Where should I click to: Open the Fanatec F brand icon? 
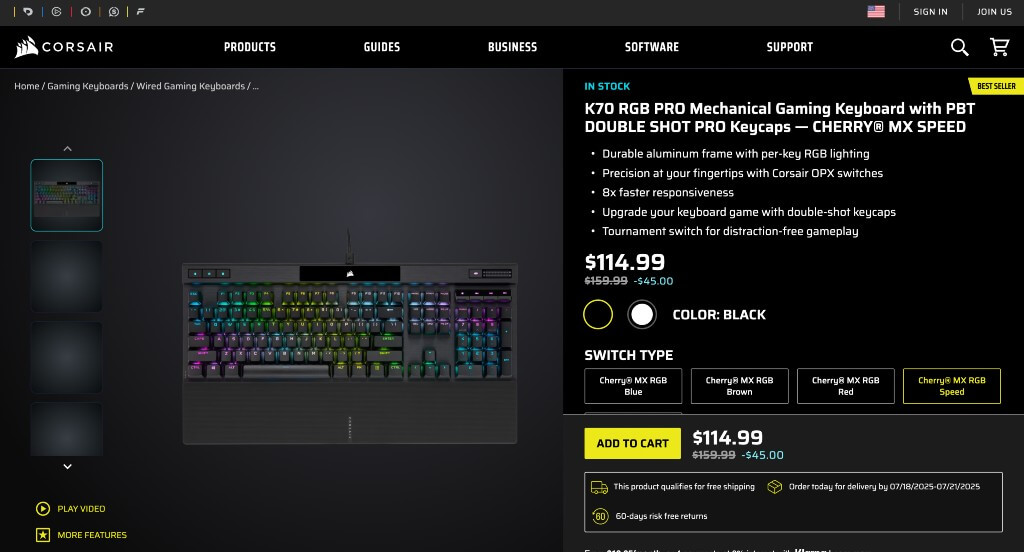(140, 12)
